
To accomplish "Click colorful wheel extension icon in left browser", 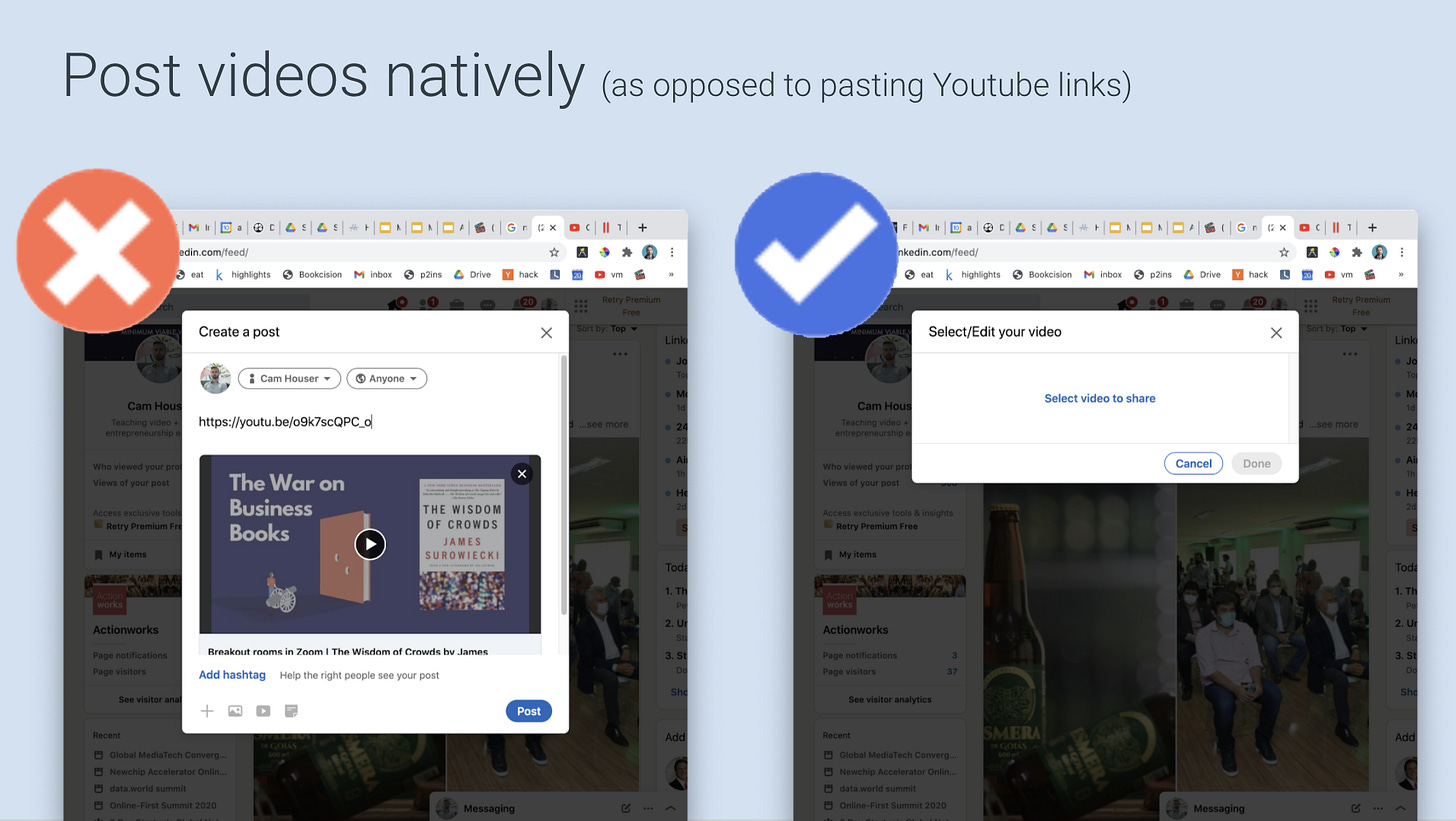I will [x=604, y=253].
